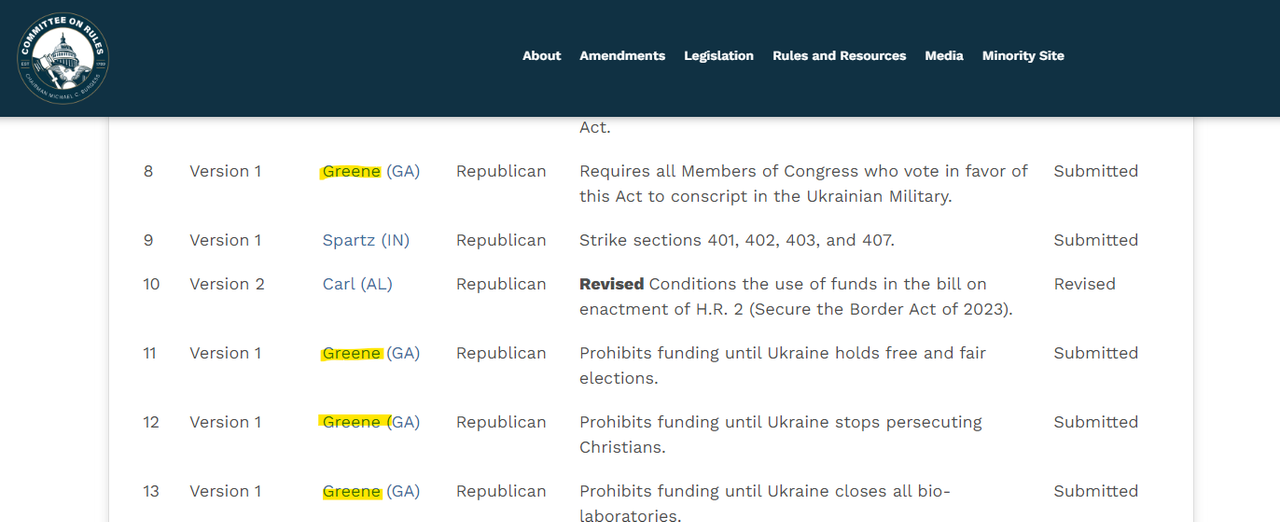Image resolution: width=1280 pixels, height=522 pixels.
Task: Open the About menu
Action: [541, 56]
